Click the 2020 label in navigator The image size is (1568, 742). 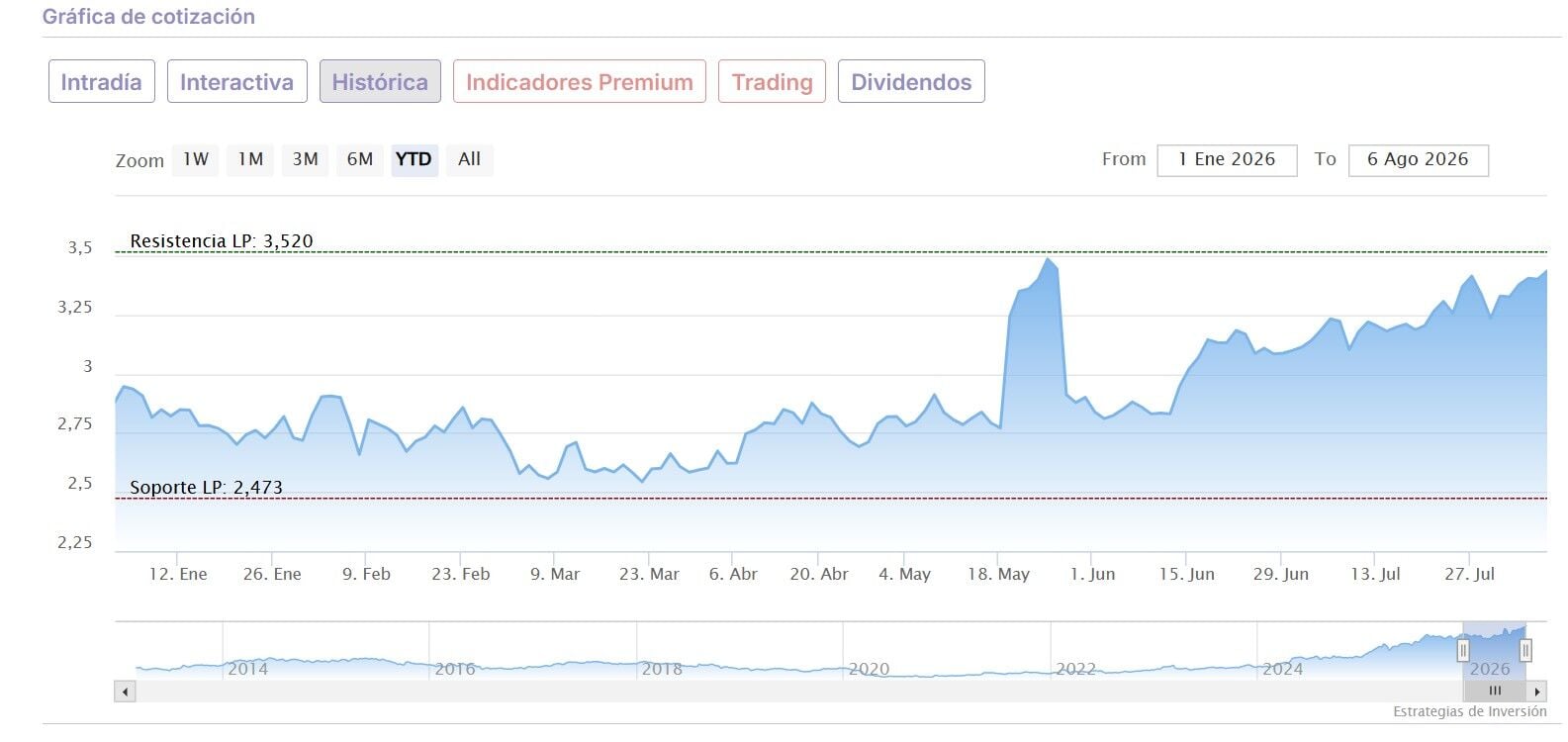869,669
